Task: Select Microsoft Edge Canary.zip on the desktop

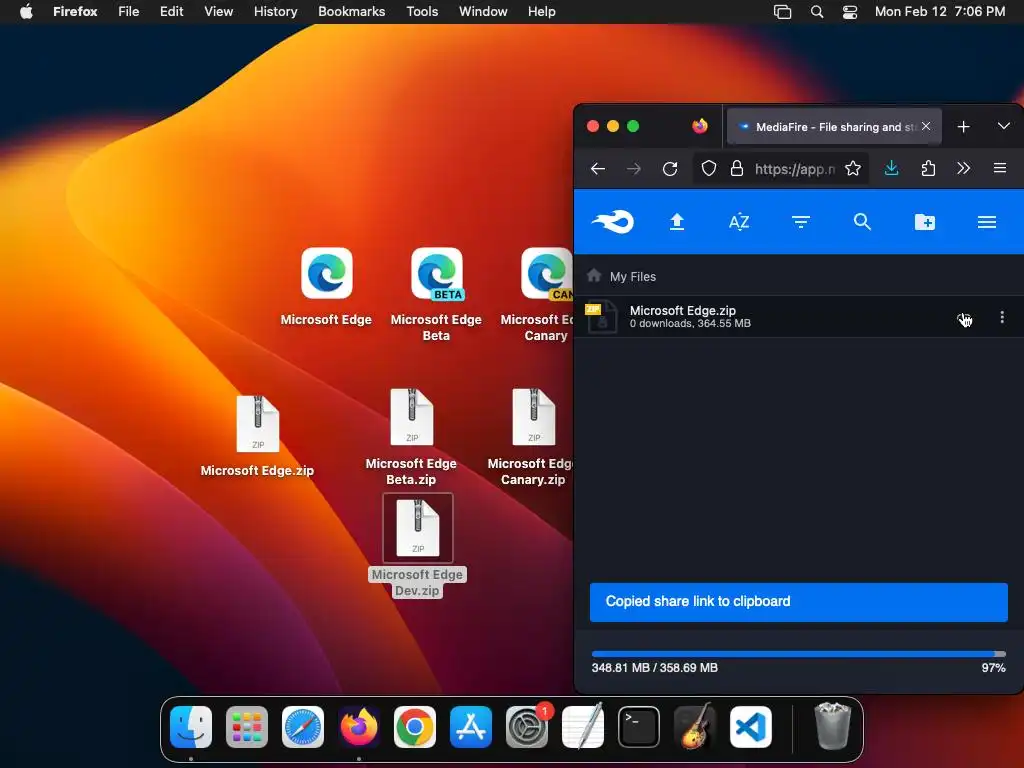Action: point(534,417)
